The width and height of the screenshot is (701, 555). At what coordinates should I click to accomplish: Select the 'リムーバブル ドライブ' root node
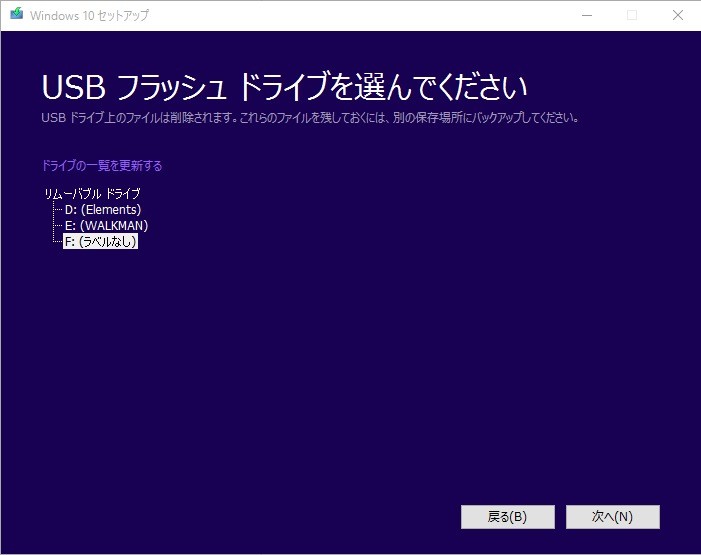[93, 194]
